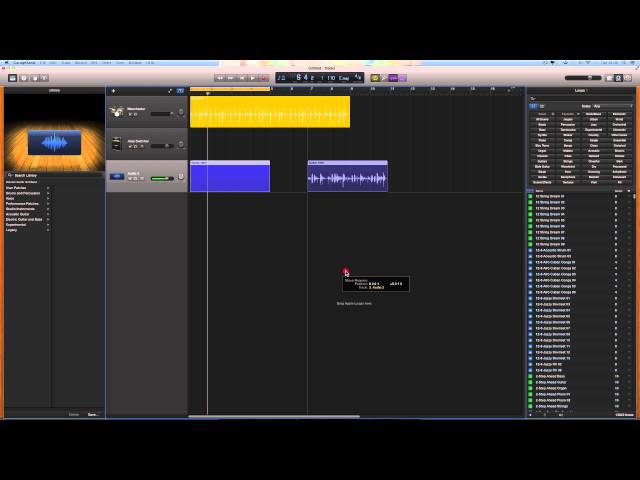
Task: Select All Drums keyword button
Action: 542,120
